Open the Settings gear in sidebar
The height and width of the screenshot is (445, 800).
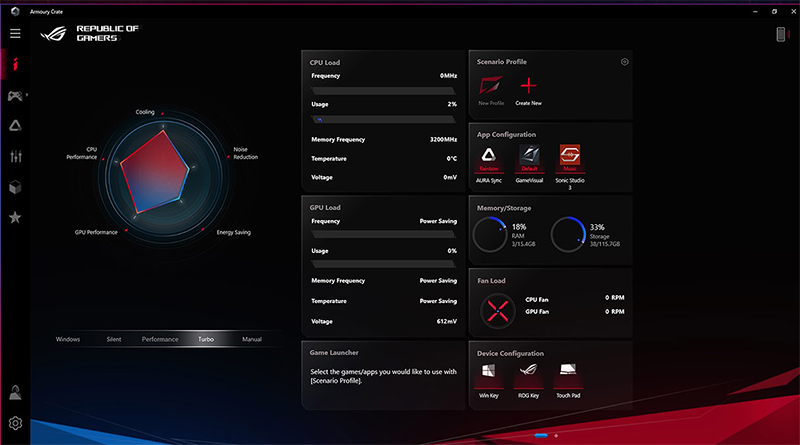[15, 423]
